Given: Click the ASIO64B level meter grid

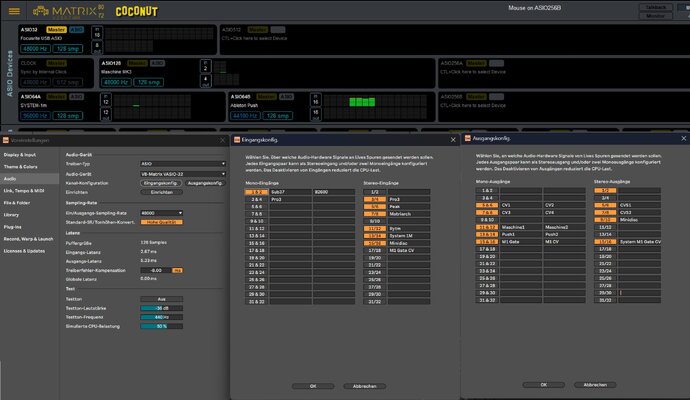Looking at the screenshot, I should 375,107.
